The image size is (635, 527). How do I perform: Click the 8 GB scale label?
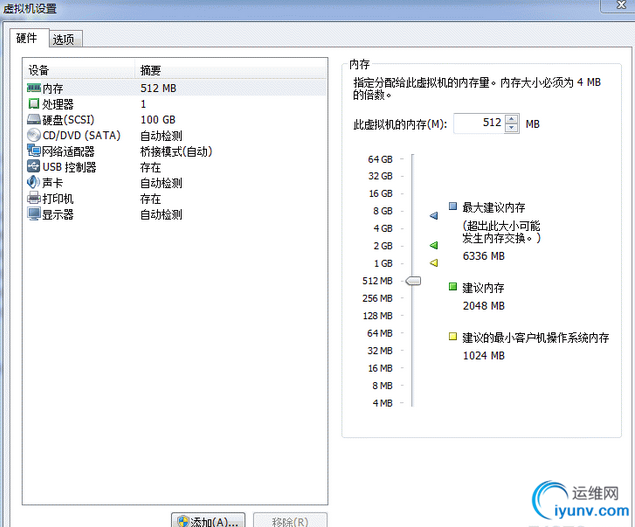tap(383, 211)
